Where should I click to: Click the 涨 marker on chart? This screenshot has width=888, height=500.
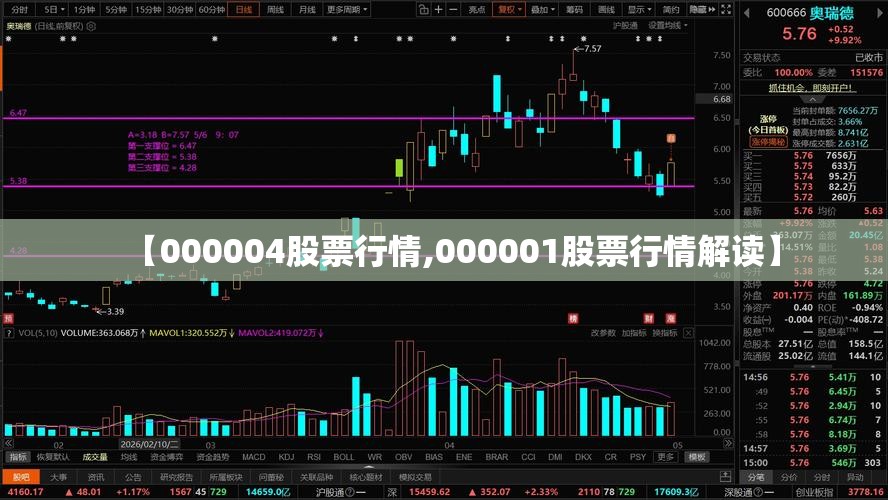coord(671,318)
